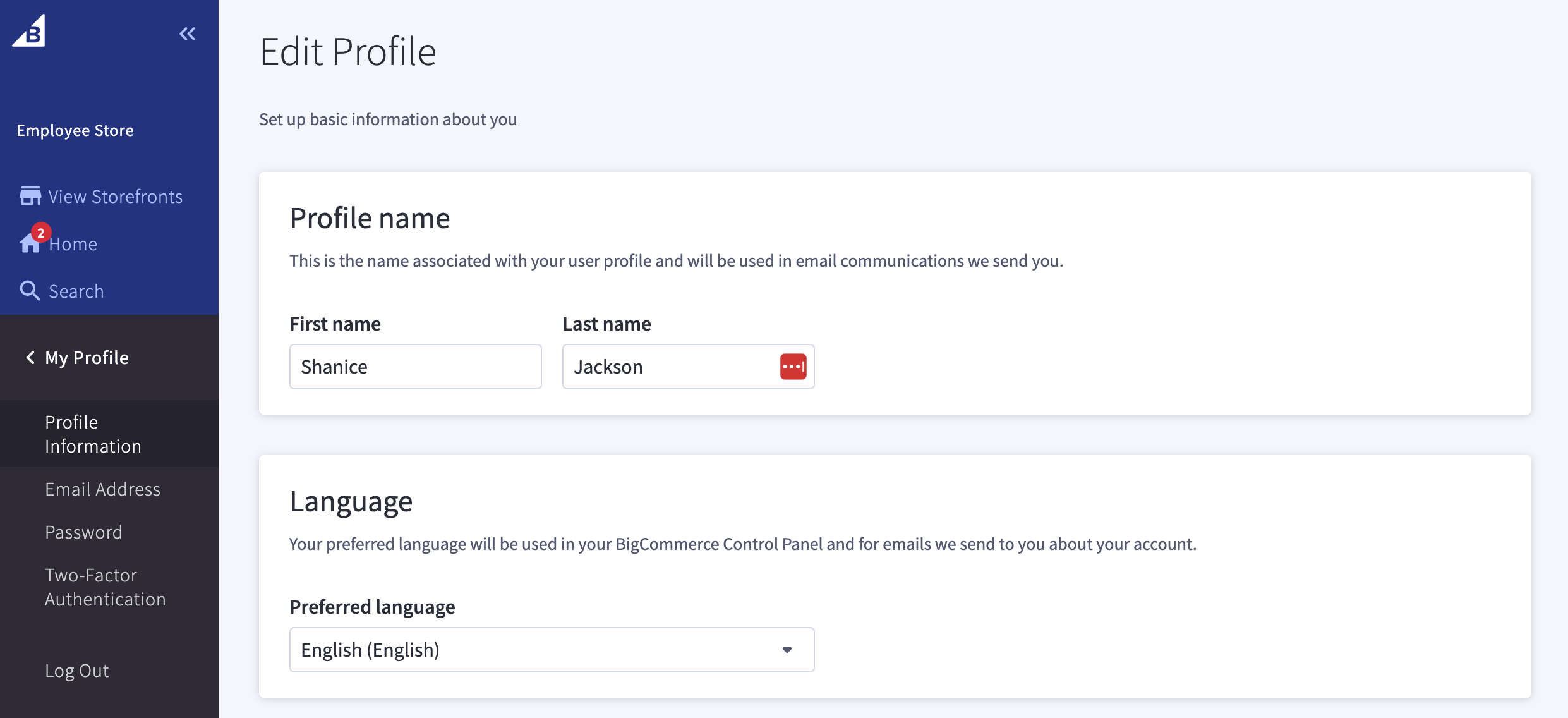The width and height of the screenshot is (1568, 718).
Task: Select the Last name field showing Jackson
Action: pyautogui.click(x=670, y=366)
